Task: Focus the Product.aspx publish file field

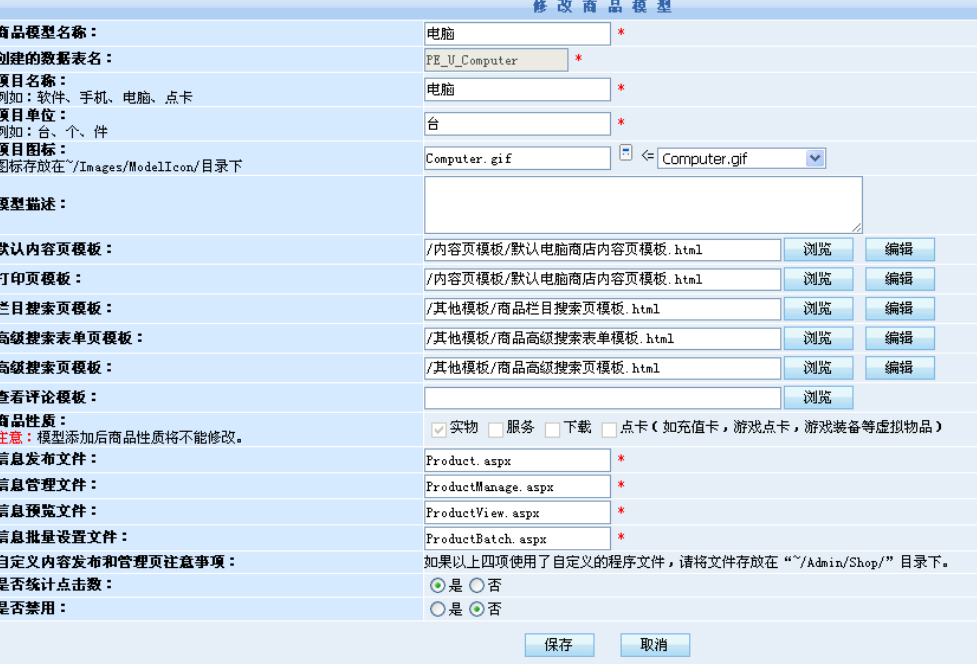Action: tap(517, 461)
